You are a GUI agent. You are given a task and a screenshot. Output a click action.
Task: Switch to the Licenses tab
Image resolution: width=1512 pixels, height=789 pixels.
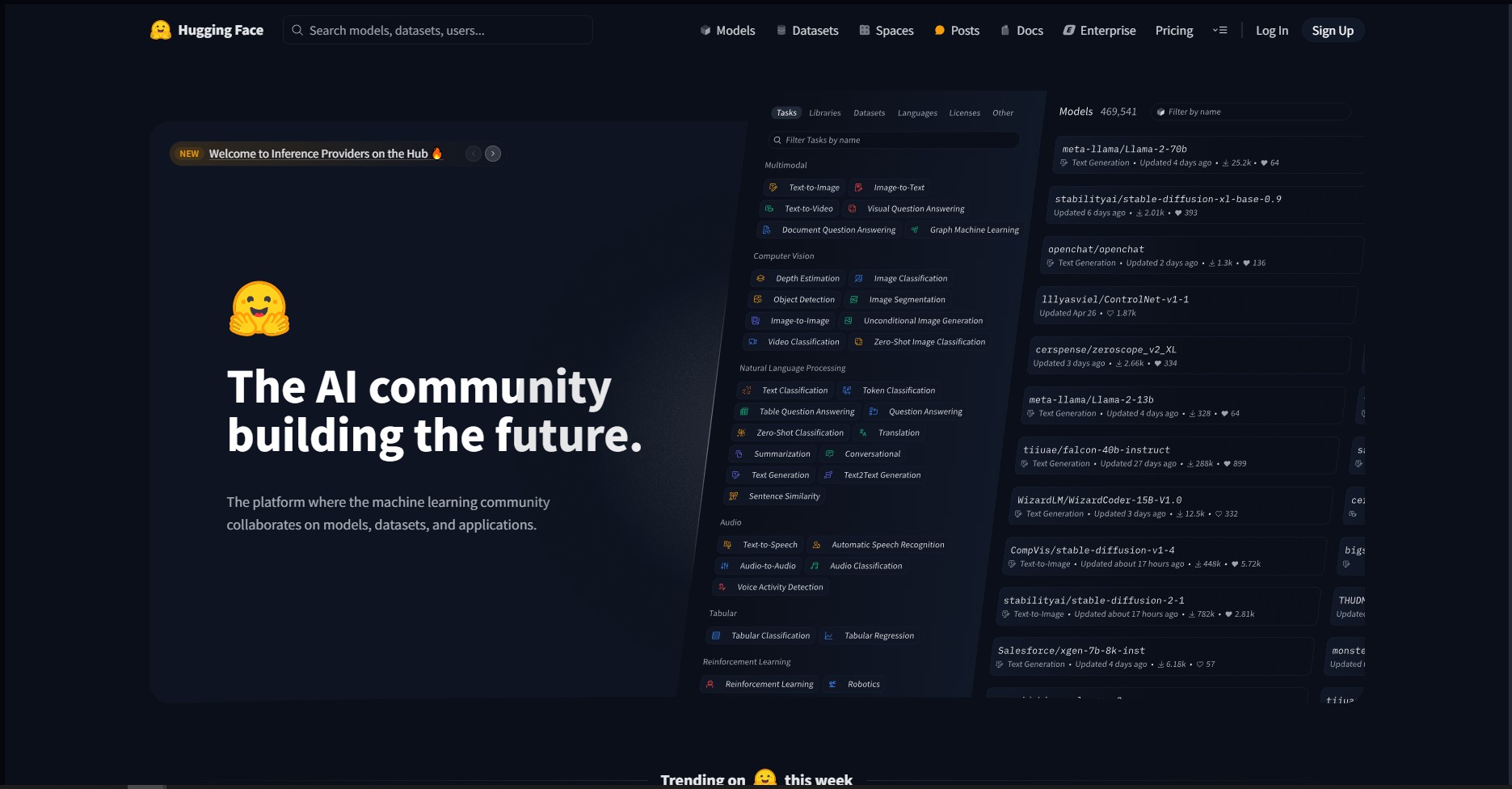point(964,113)
